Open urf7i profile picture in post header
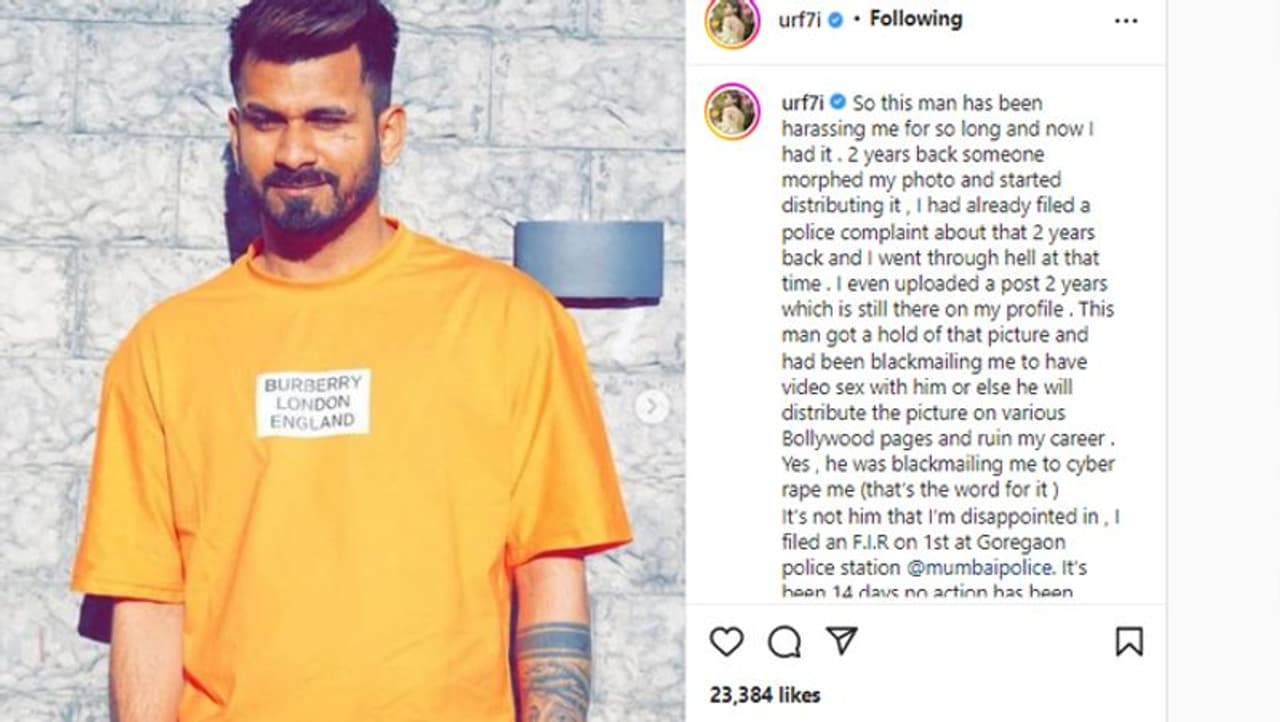This screenshot has height=722, width=1280. click(x=732, y=21)
